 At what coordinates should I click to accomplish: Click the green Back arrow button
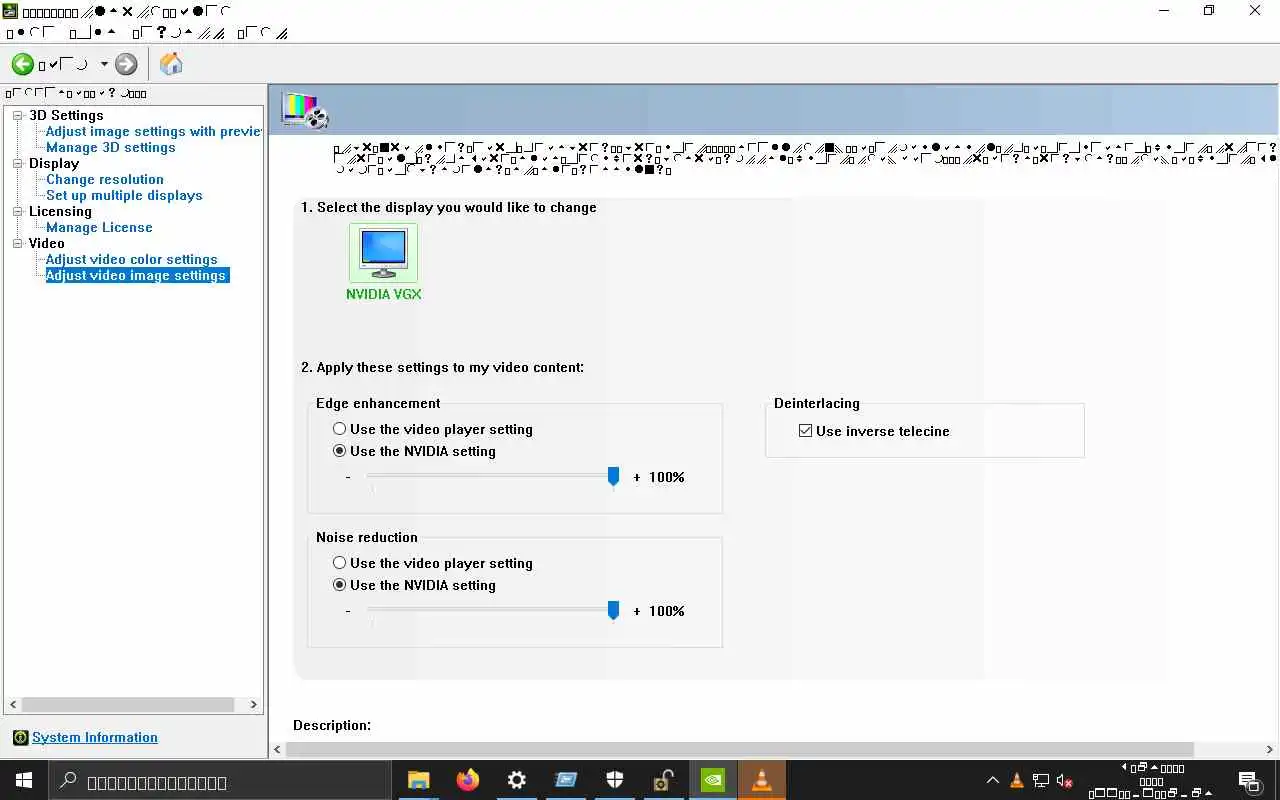pyautogui.click(x=22, y=64)
